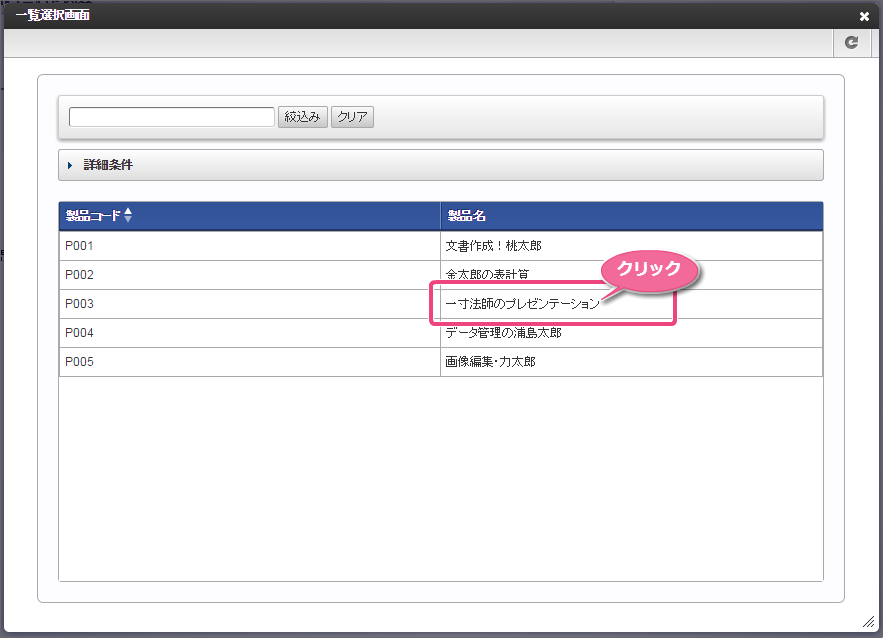The image size is (883, 638).
Task: Select the P003 product code cell
Action: (249, 304)
